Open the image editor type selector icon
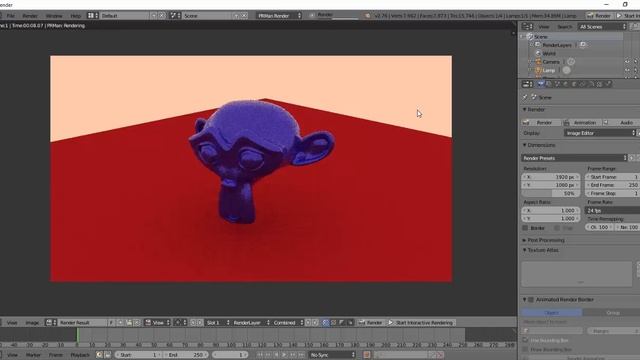 51,322
